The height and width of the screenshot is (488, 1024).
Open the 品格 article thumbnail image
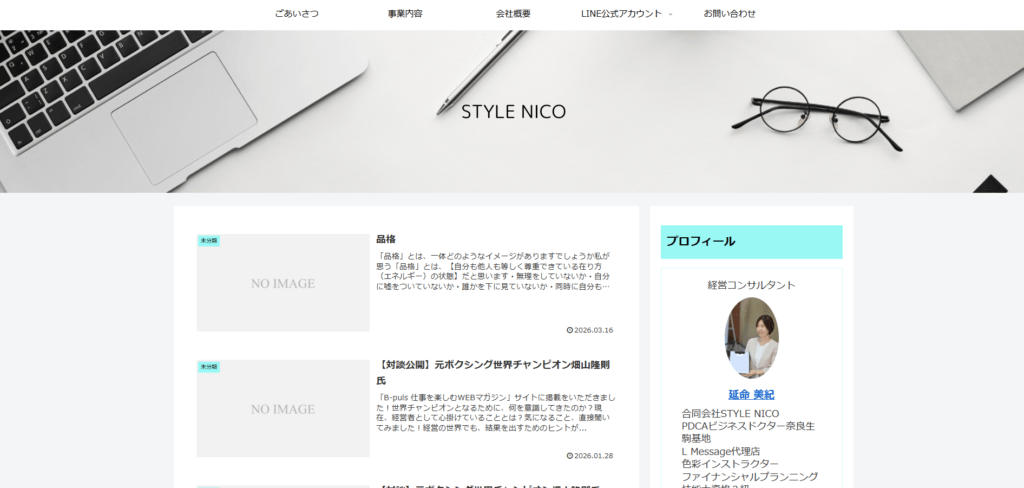(x=283, y=283)
